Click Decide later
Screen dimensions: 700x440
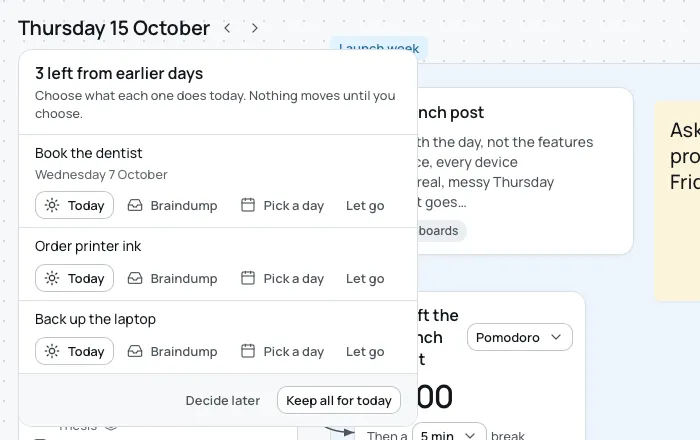coord(223,401)
